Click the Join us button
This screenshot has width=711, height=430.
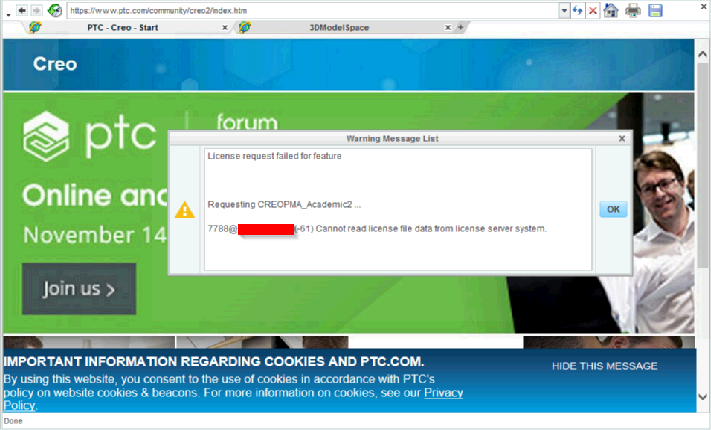pos(79,288)
